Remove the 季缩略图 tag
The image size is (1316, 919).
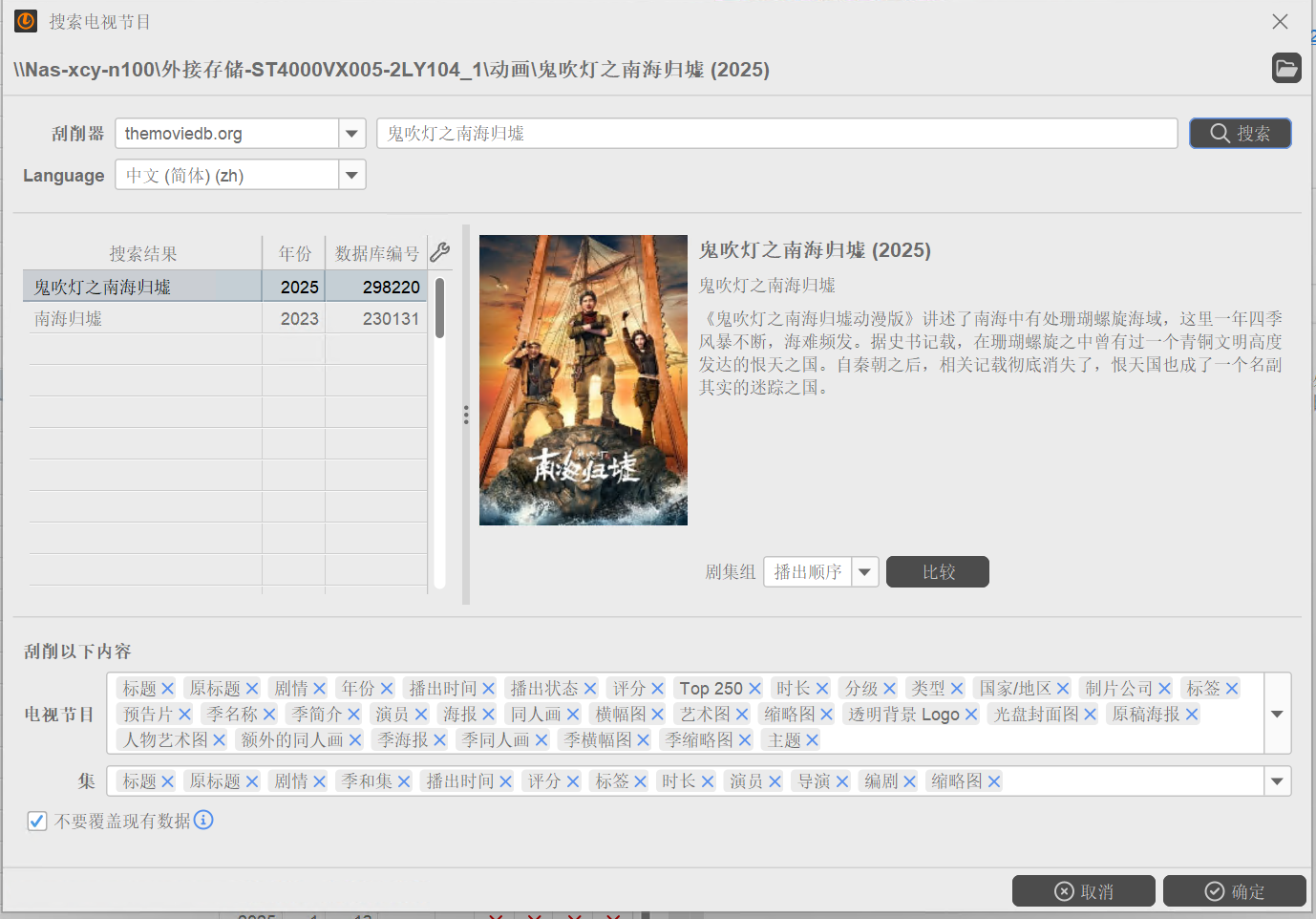pos(745,739)
